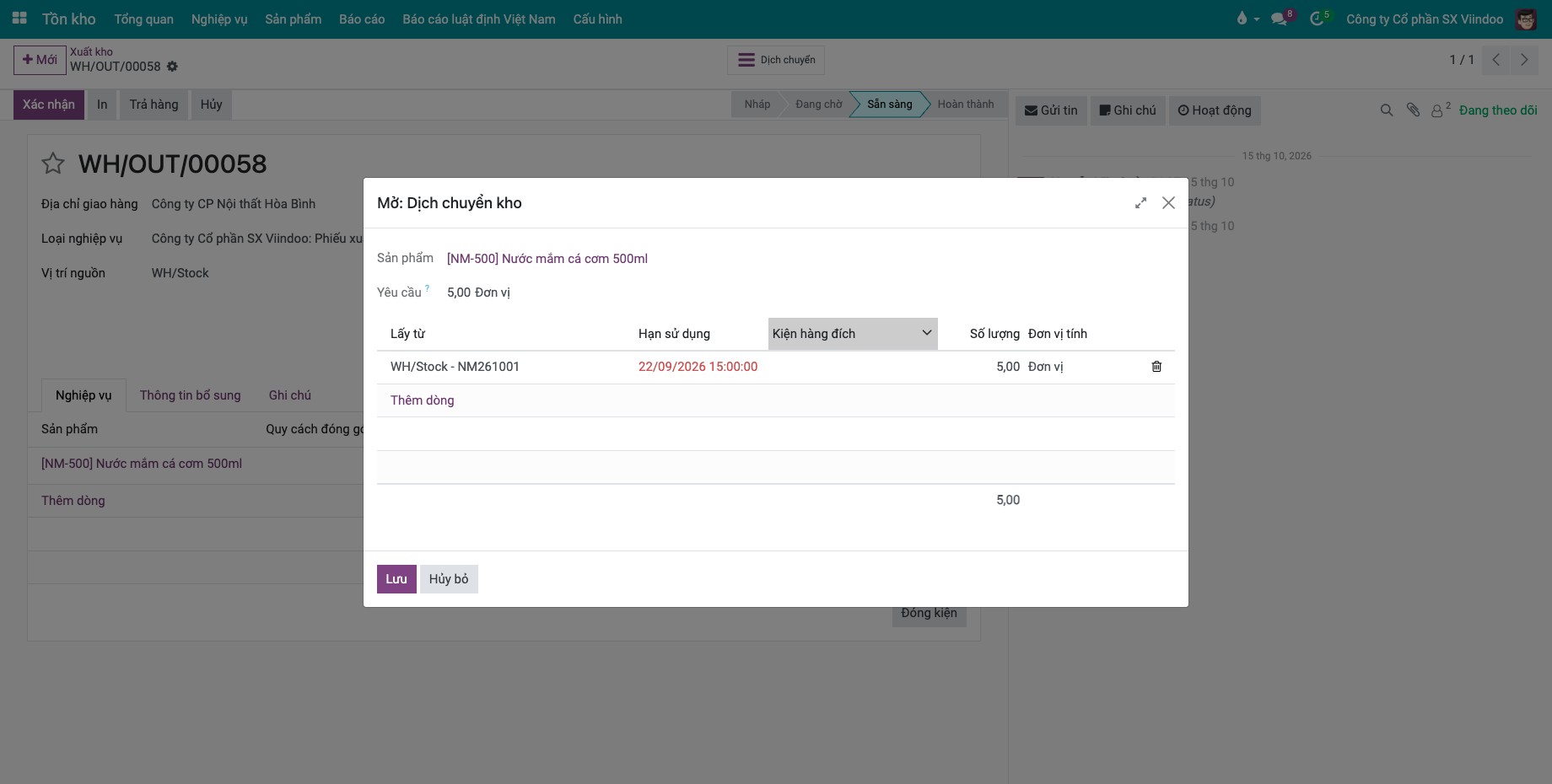Open the Tổng quan menu
1552x784 pixels.
coord(144,19)
